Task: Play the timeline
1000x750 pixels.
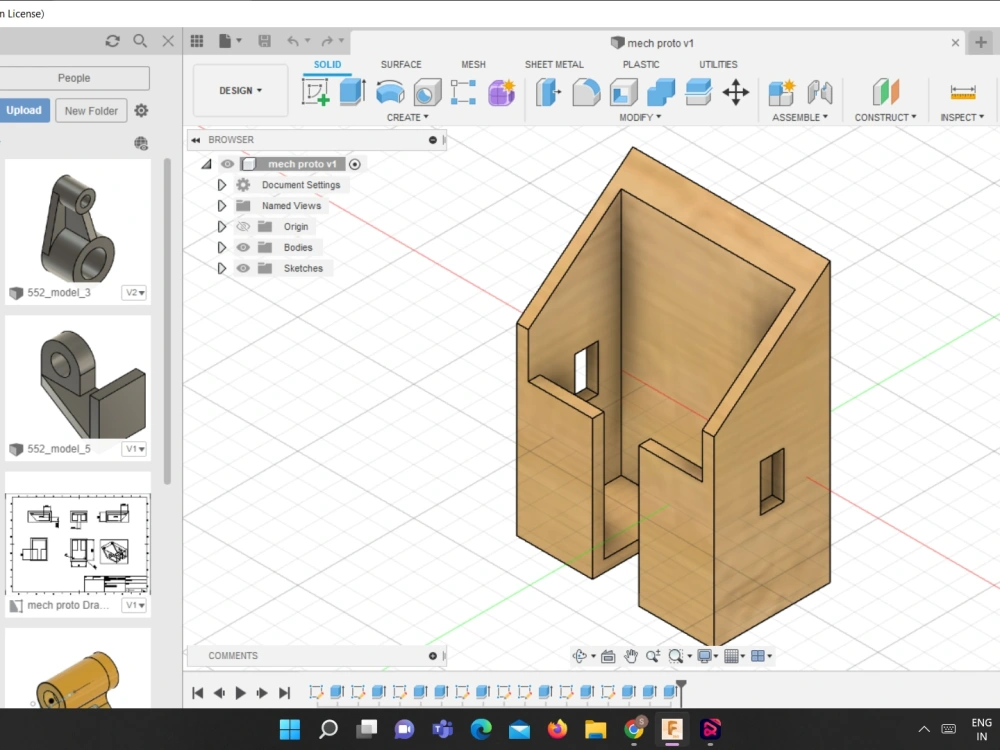Action: click(x=240, y=693)
